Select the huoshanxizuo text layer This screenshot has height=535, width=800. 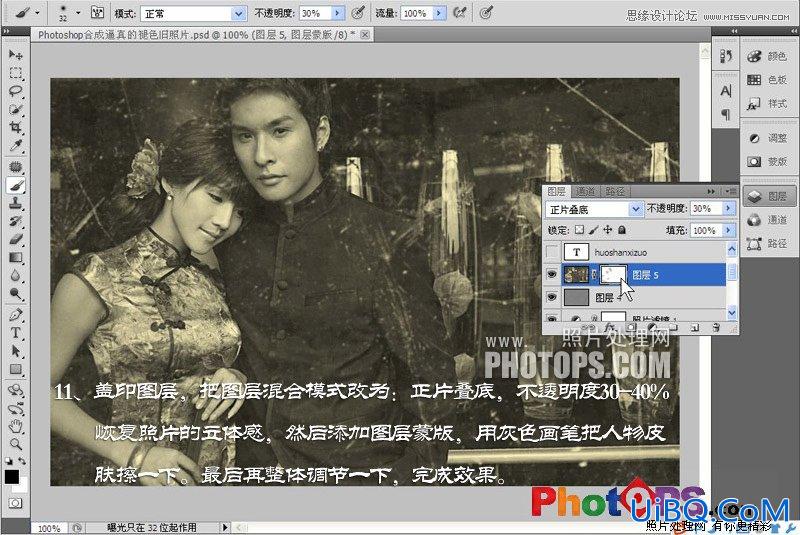(x=643, y=252)
